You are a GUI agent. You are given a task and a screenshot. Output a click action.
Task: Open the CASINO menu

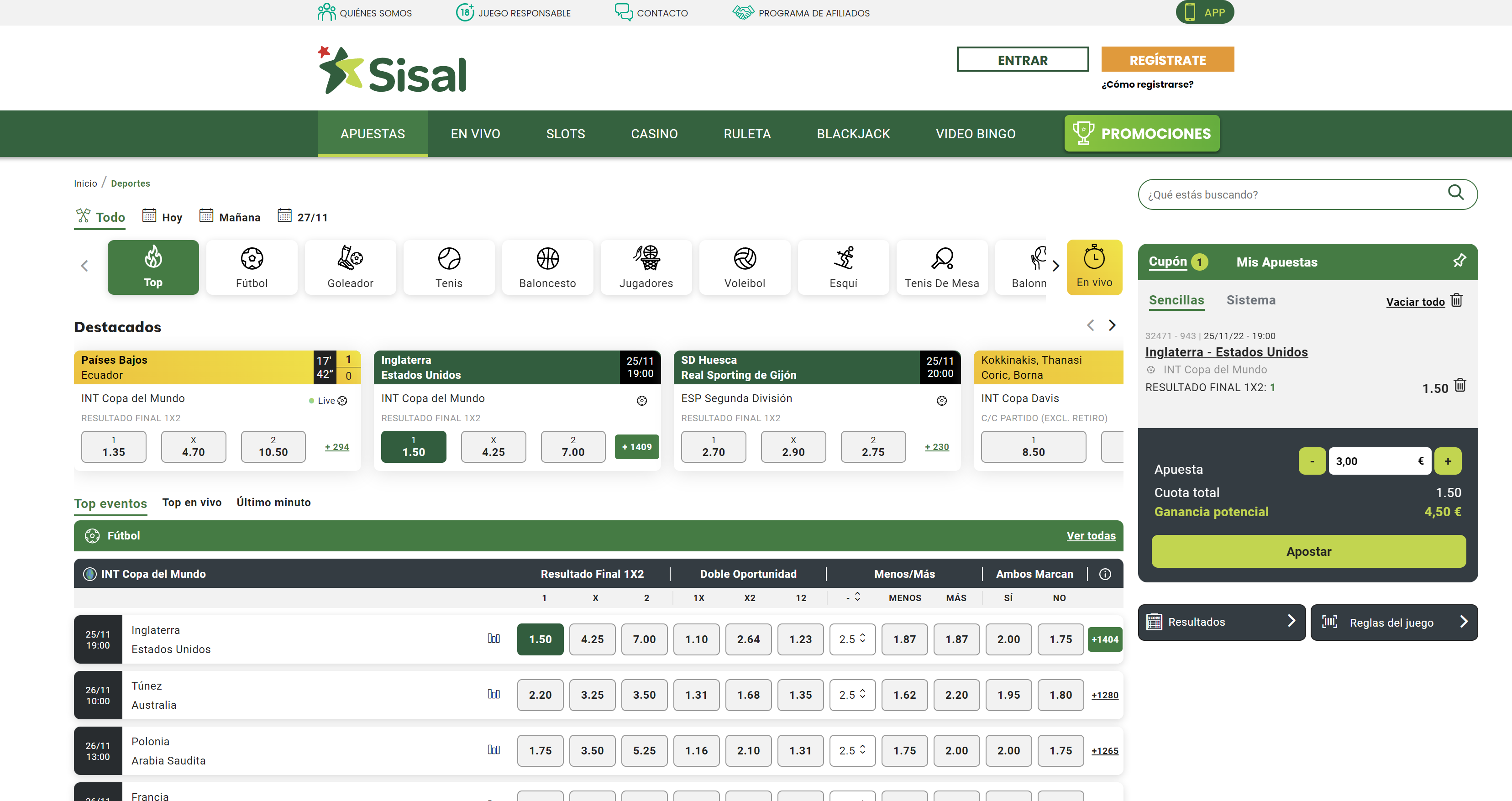(654, 134)
